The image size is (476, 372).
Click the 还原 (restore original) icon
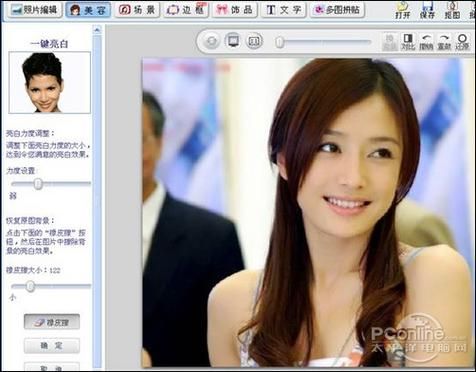462,42
